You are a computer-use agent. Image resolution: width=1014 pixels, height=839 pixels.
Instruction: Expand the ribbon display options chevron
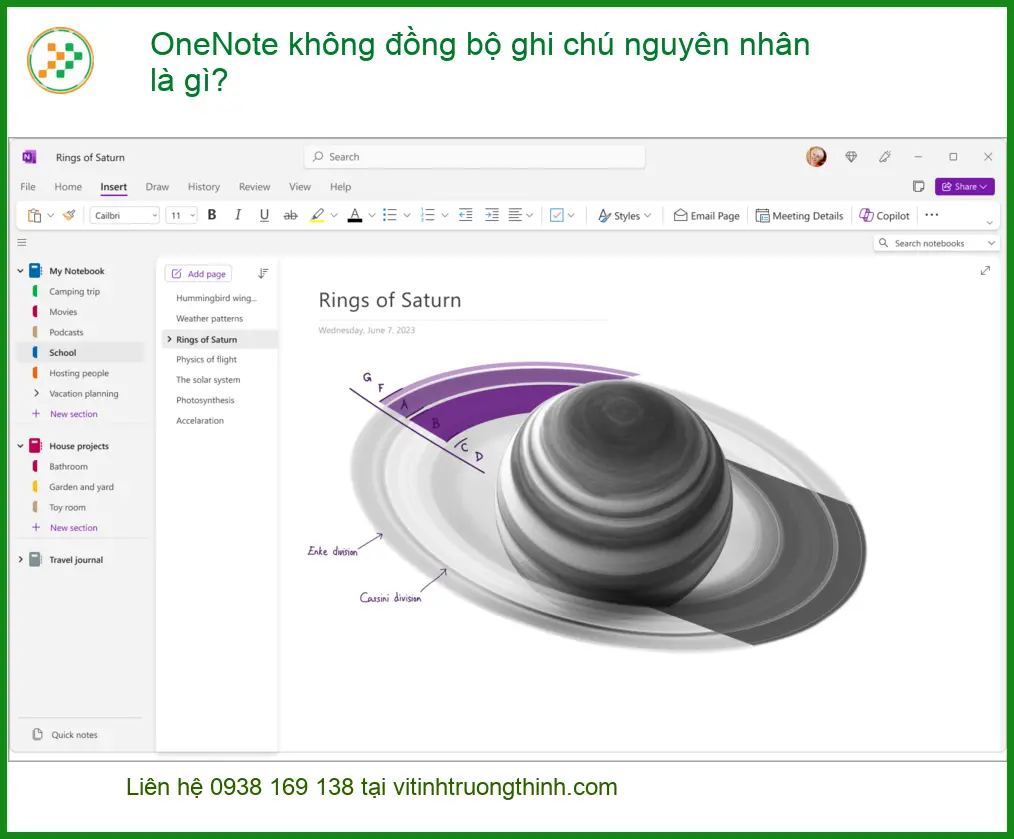[x=989, y=223]
